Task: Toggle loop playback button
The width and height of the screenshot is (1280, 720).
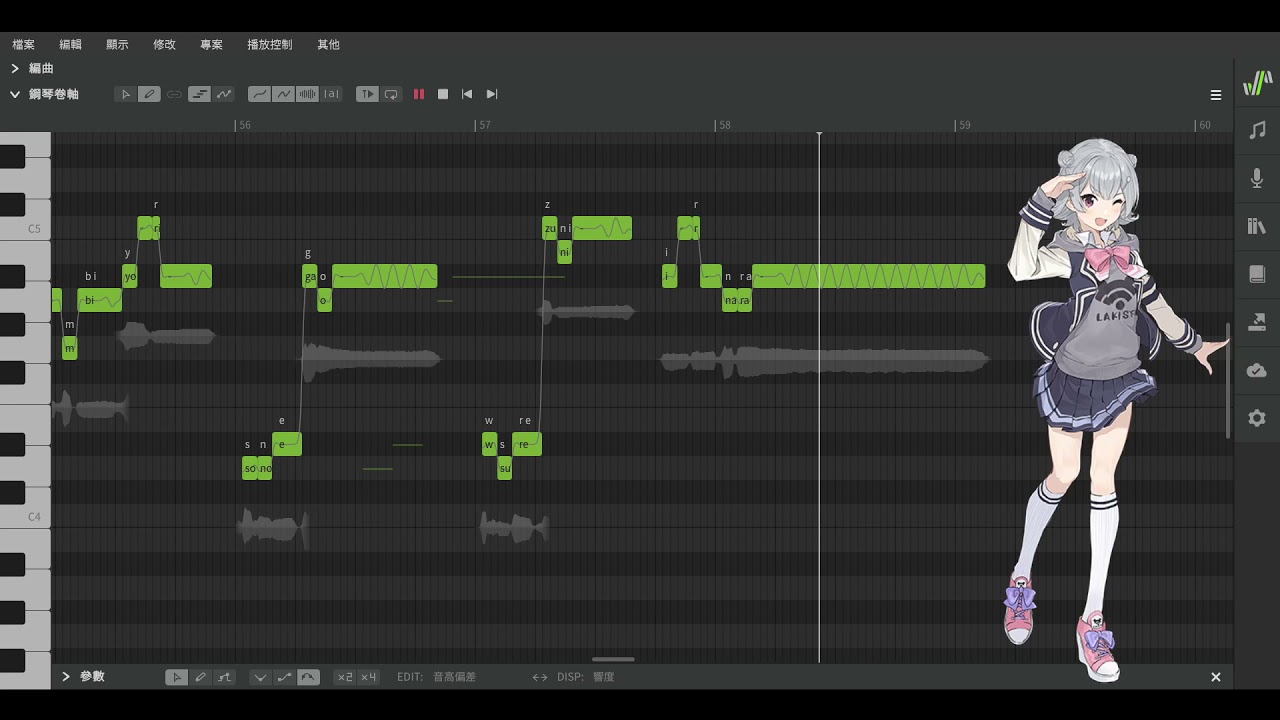Action: pyautogui.click(x=391, y=94)
